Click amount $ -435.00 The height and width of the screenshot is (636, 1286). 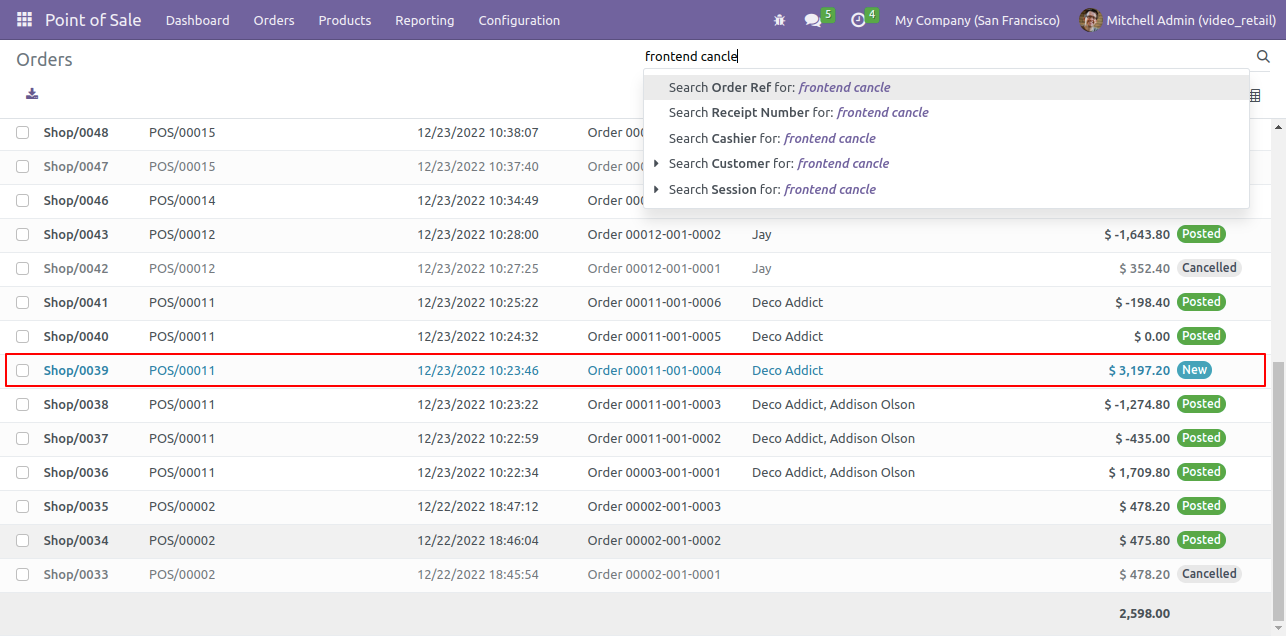(1142, 439)
